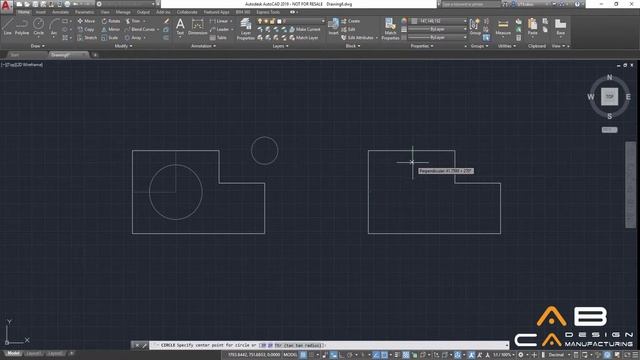Open the Annotate ribbon tab
The height and width of the screenshot is (360, 640).
[60, 12]
